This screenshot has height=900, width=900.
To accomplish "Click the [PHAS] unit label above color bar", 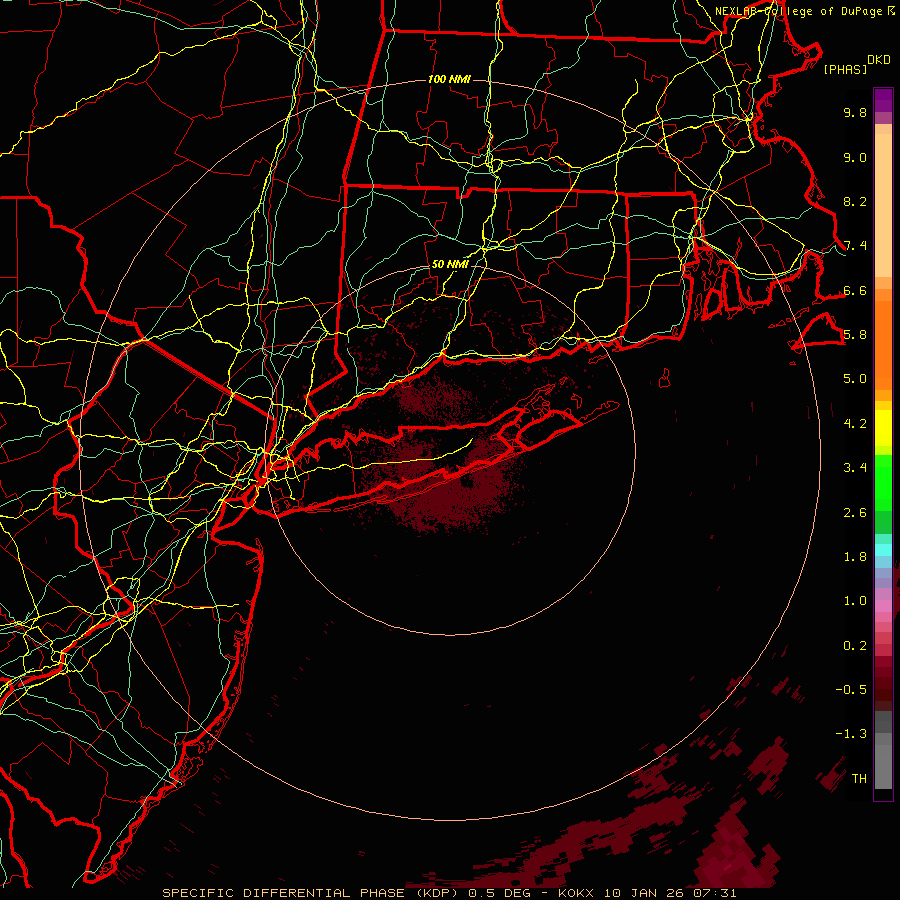I will click(845, 69).
